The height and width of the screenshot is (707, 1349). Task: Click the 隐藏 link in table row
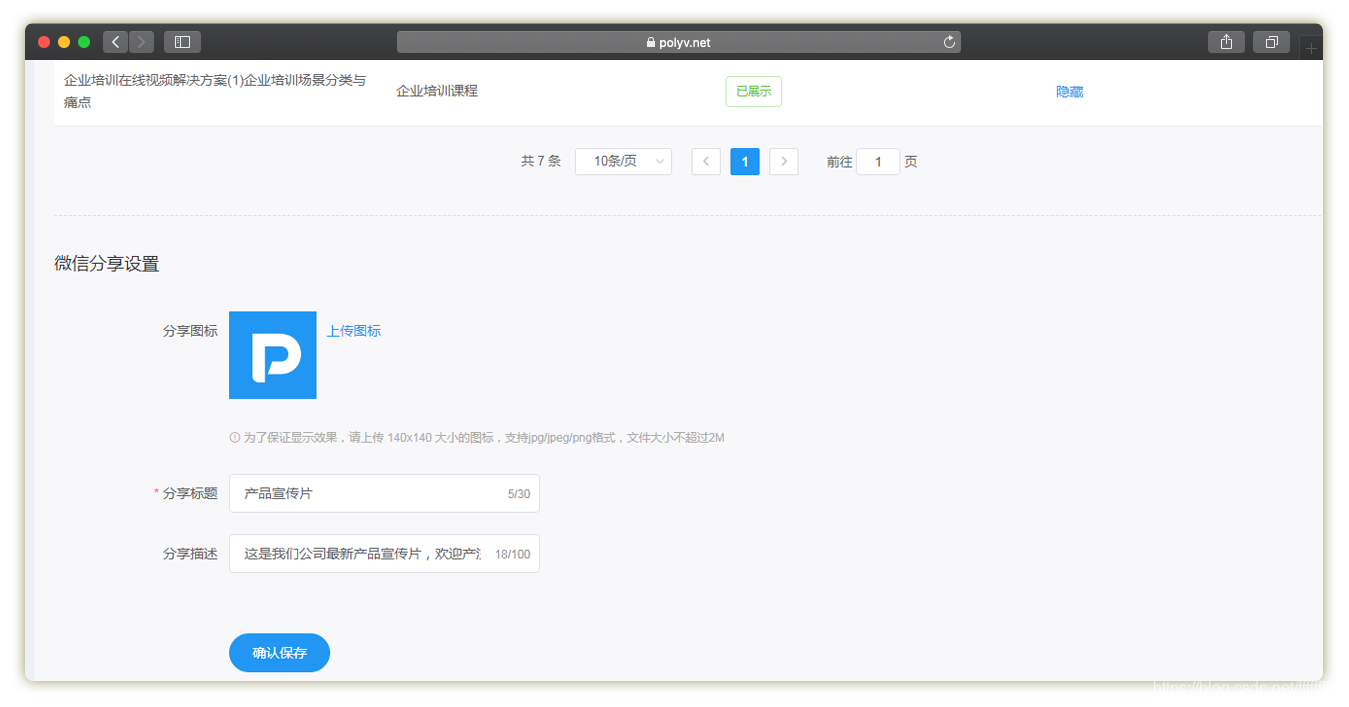tap(1069, 92)
